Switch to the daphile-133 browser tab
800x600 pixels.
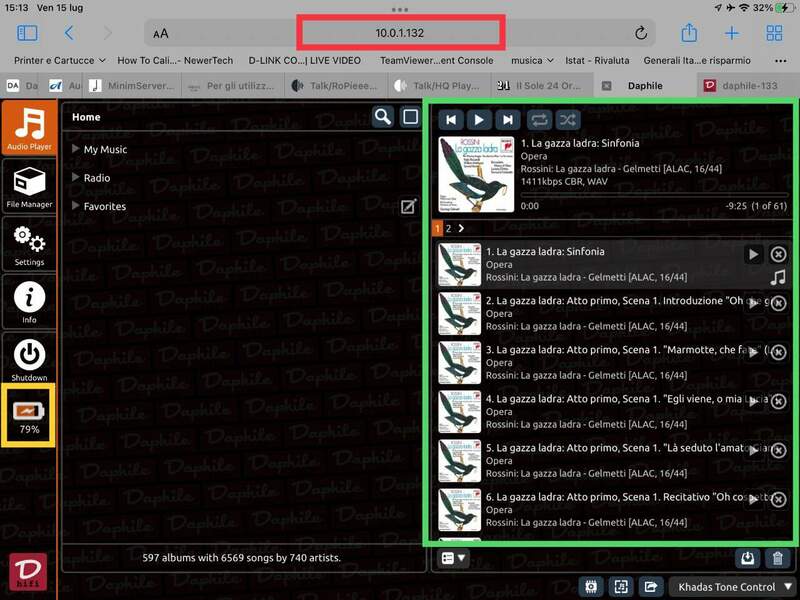point(747,86)
